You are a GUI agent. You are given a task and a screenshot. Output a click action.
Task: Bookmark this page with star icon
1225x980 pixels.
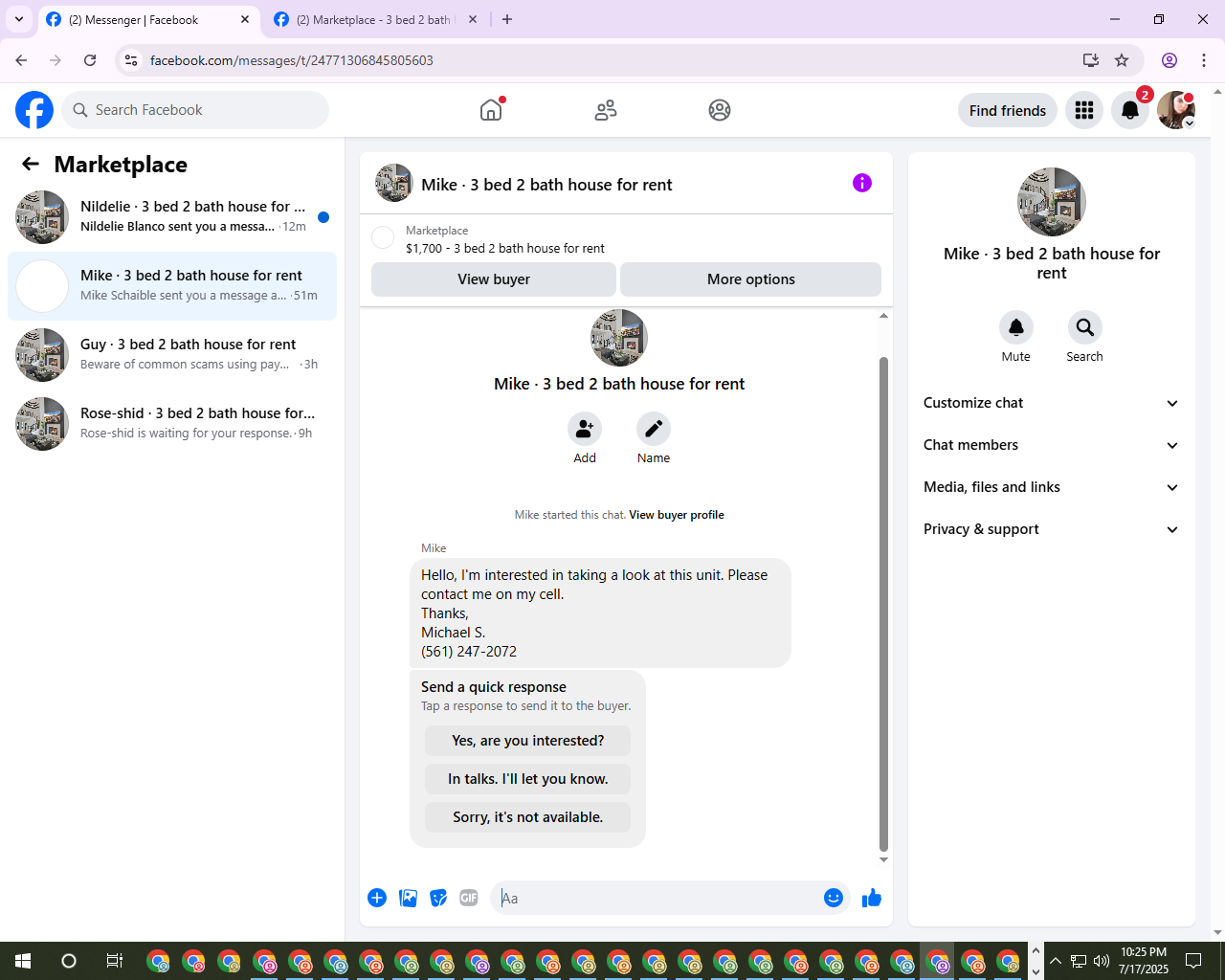[1122, 60]
